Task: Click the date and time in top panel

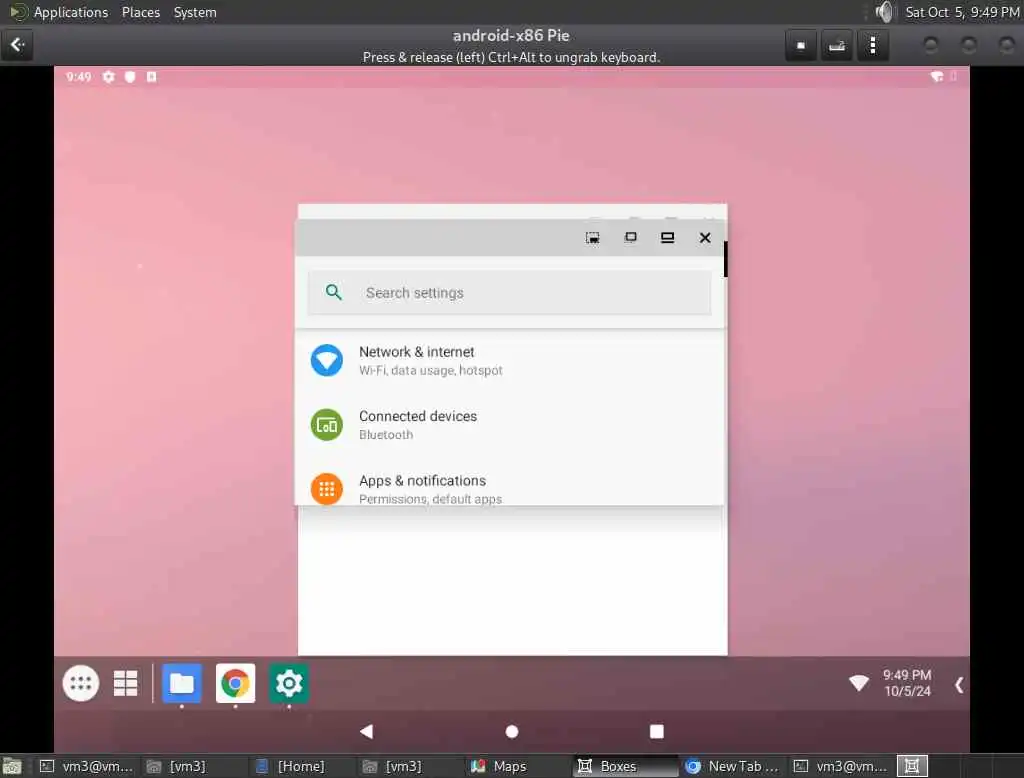Action: click(962, 12)
